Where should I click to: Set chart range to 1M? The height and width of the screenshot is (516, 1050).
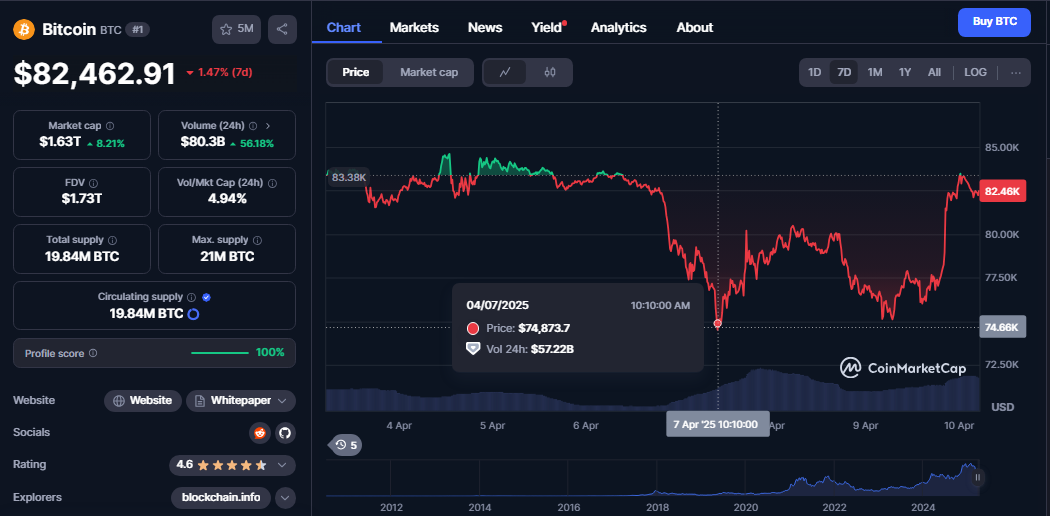pos(875,72)
